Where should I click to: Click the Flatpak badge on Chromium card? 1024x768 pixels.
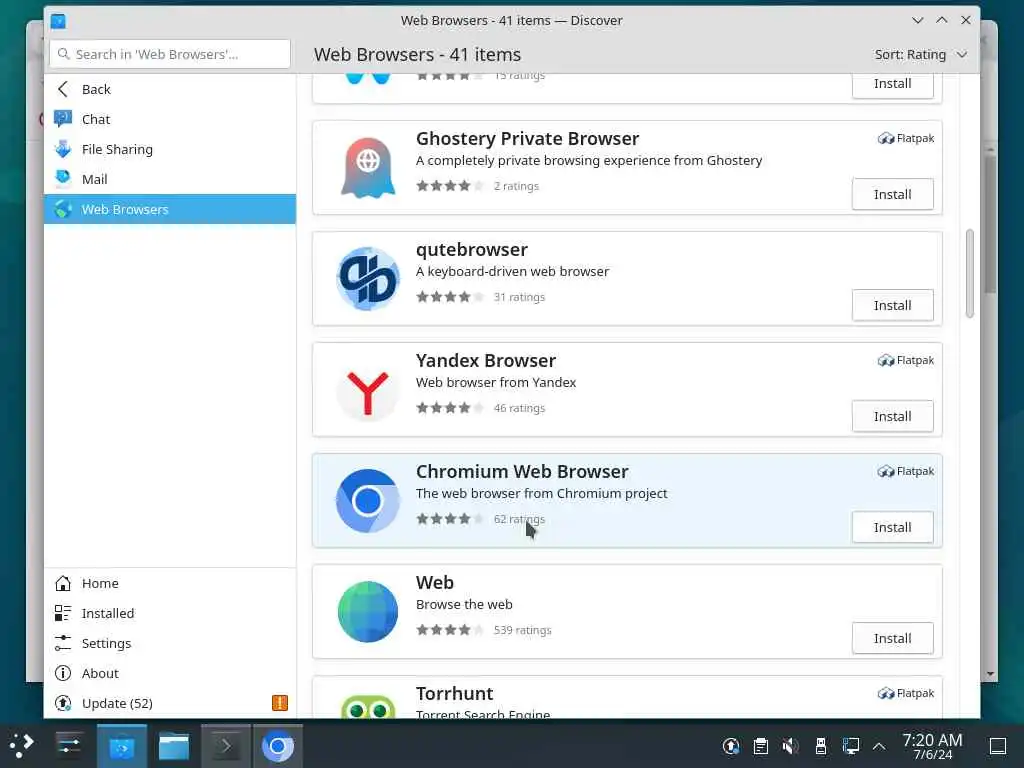click(x=906, y=472)
